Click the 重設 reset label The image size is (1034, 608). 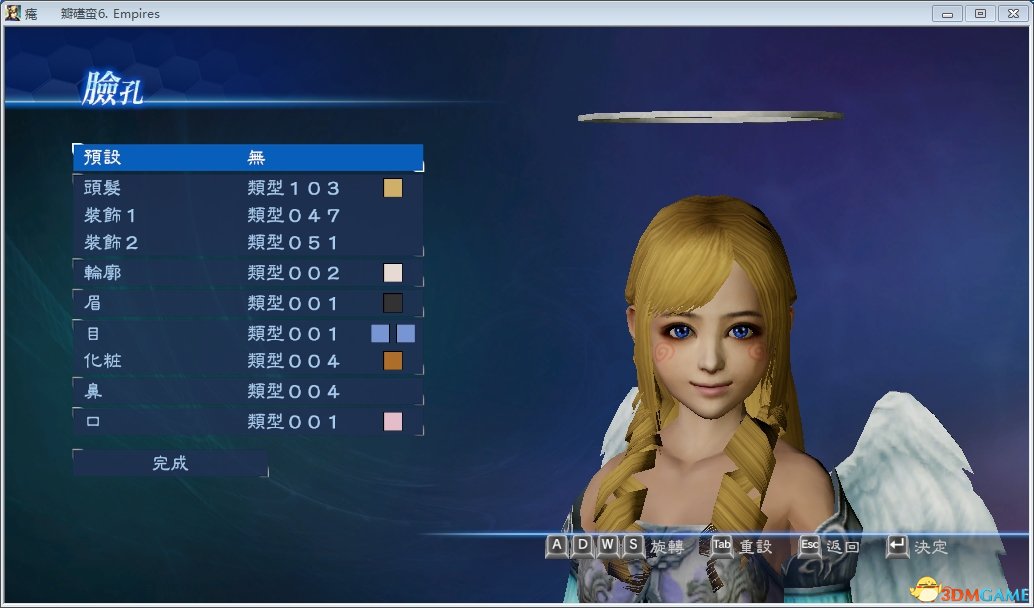click(x=756, y=547)
